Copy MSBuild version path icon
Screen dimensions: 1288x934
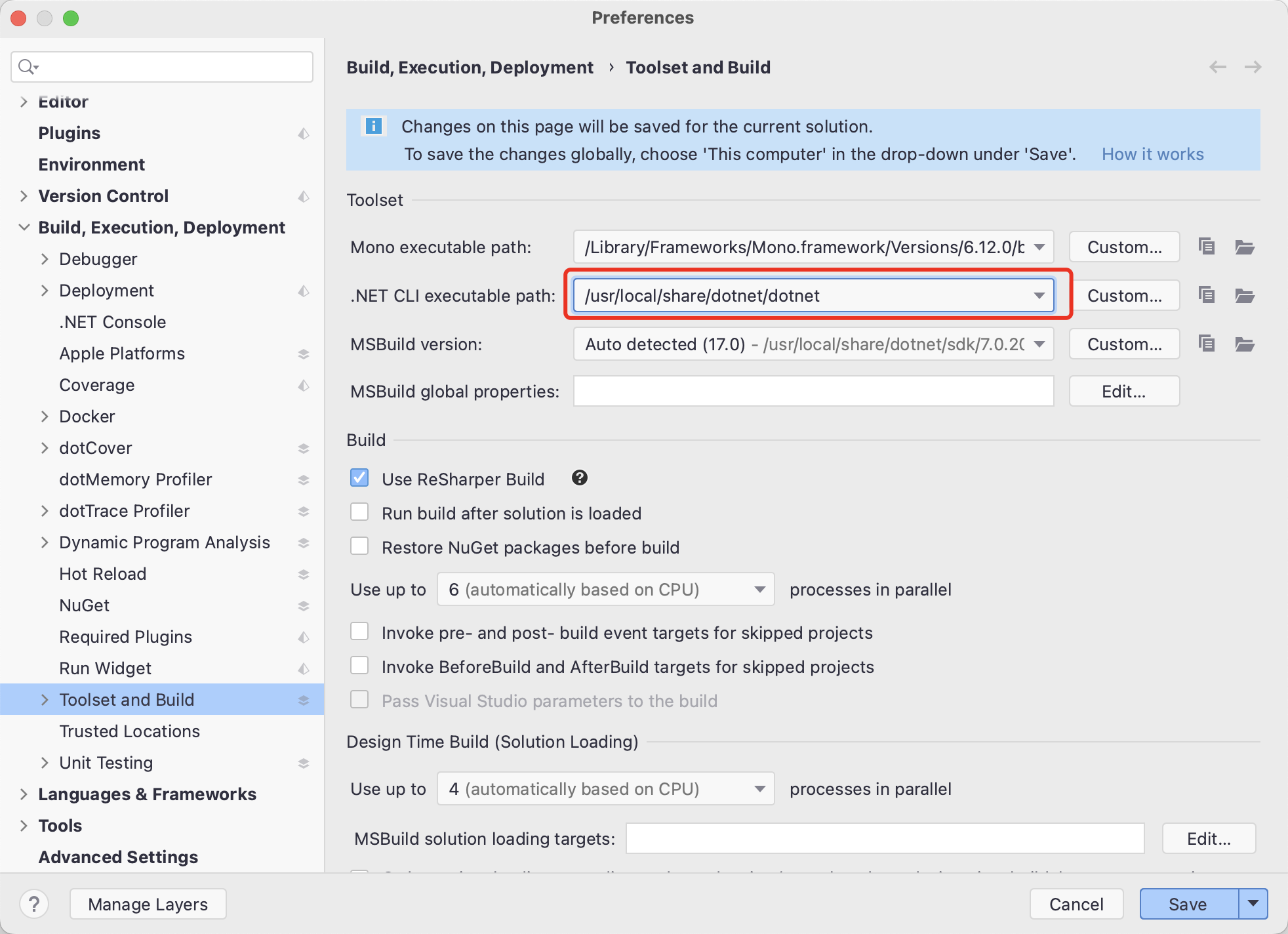[x=1207, y=344]
